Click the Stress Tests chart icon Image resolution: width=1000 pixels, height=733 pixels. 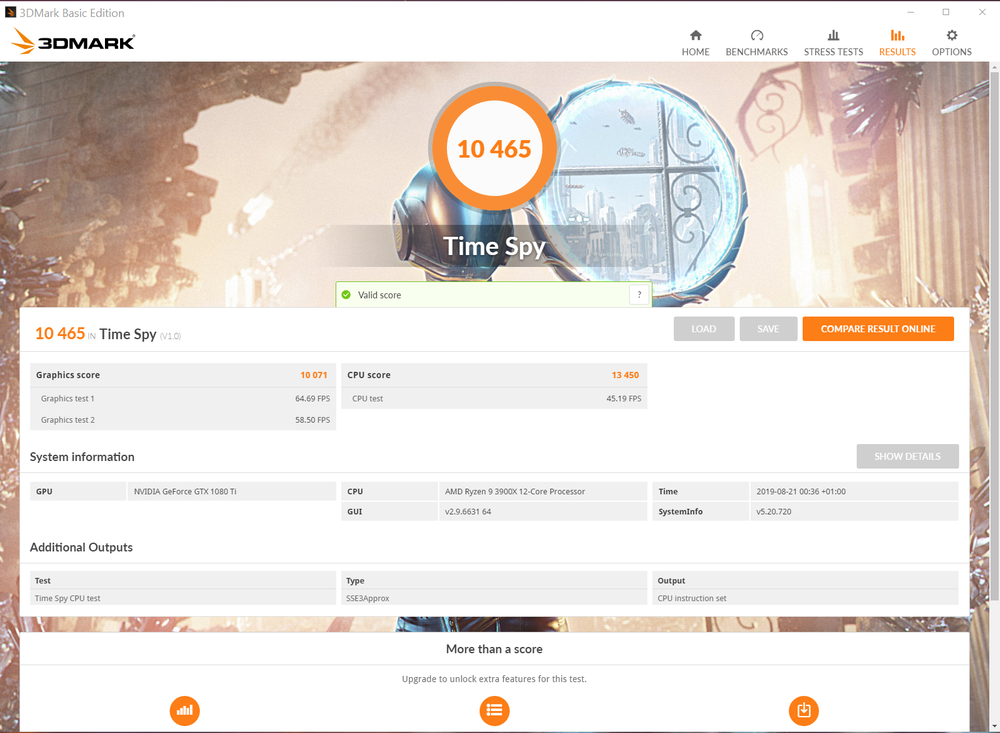(833, 35)
